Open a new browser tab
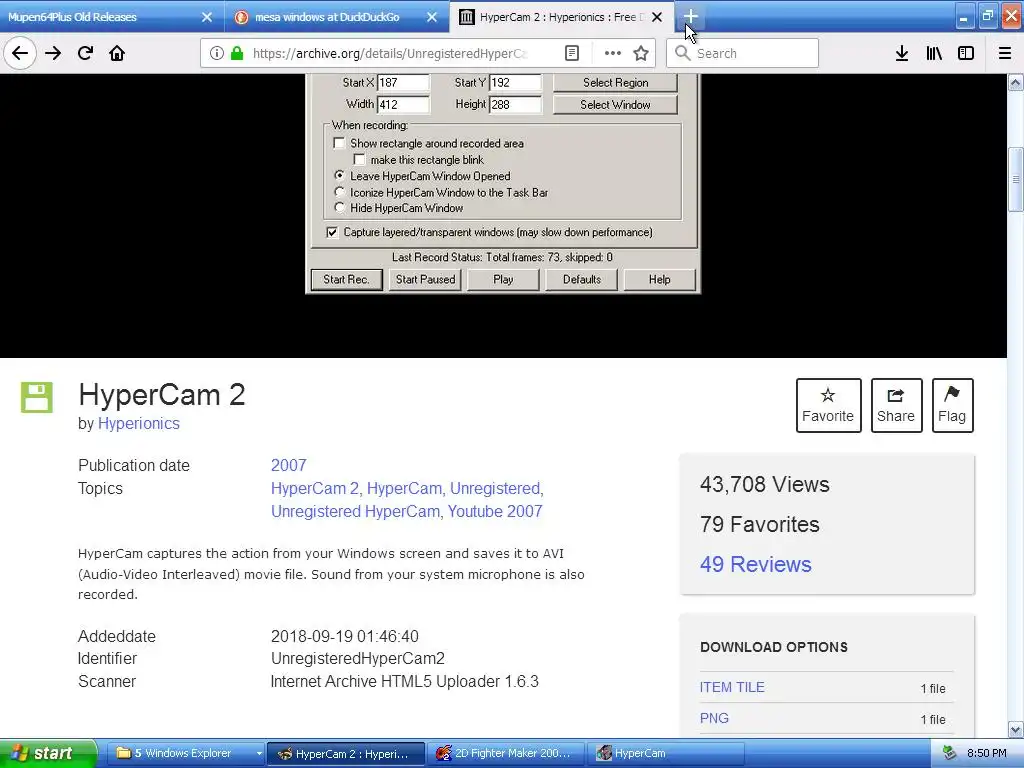Screen dimensions: 1024x768 click(x=690, y=16)
